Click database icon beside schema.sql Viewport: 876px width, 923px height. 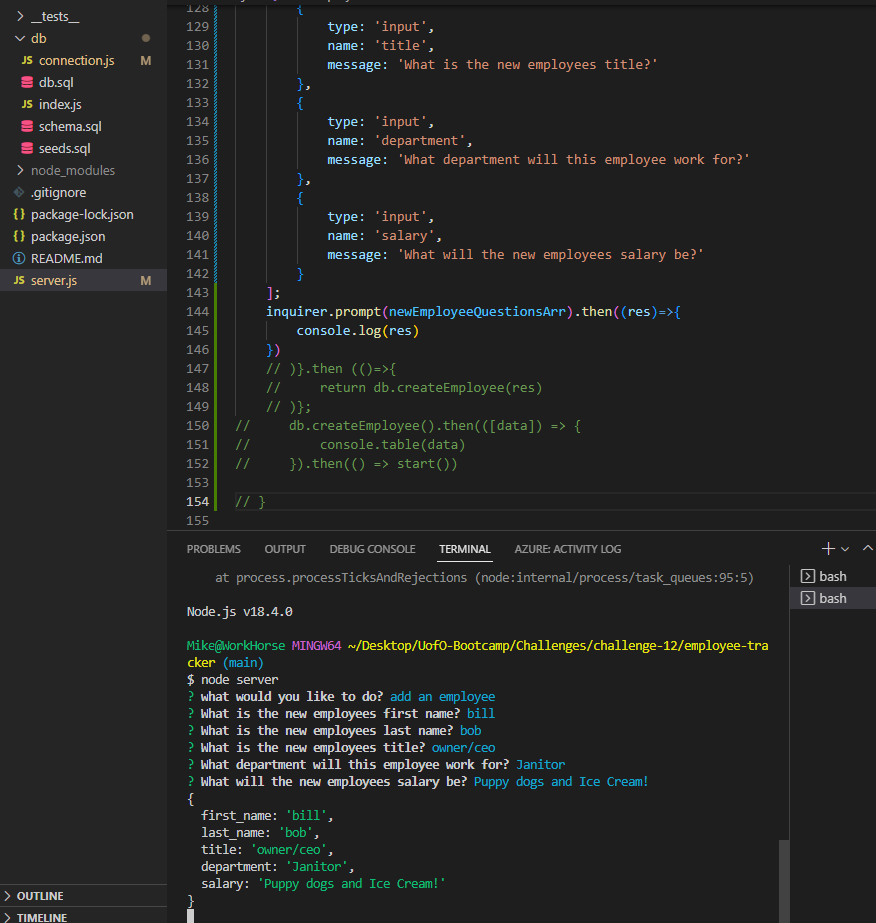[x=27, y=127]
